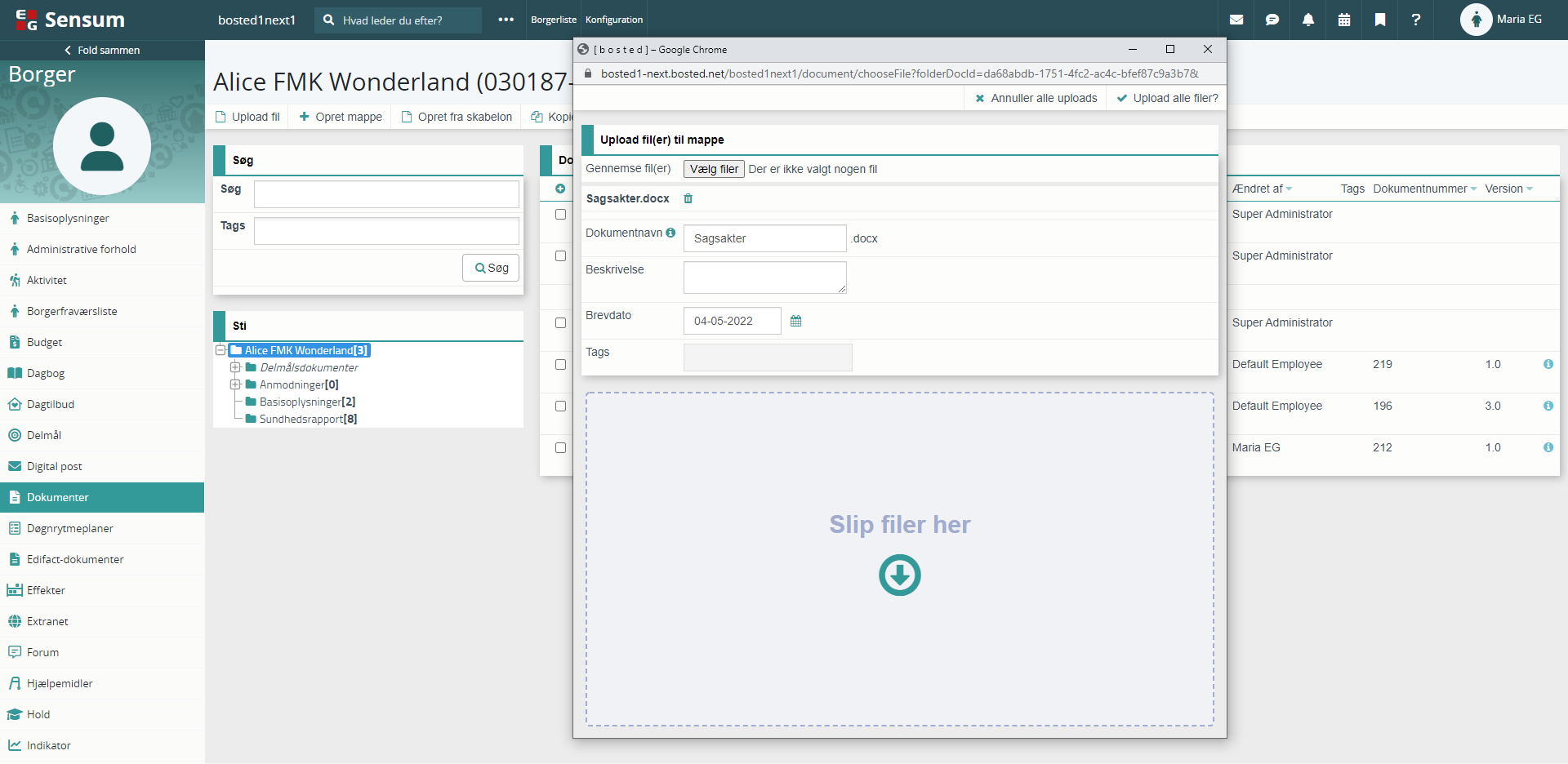This screenshot has height=764, width=1568.
Task: Click the three dots more menu
Action: point(506,20)
